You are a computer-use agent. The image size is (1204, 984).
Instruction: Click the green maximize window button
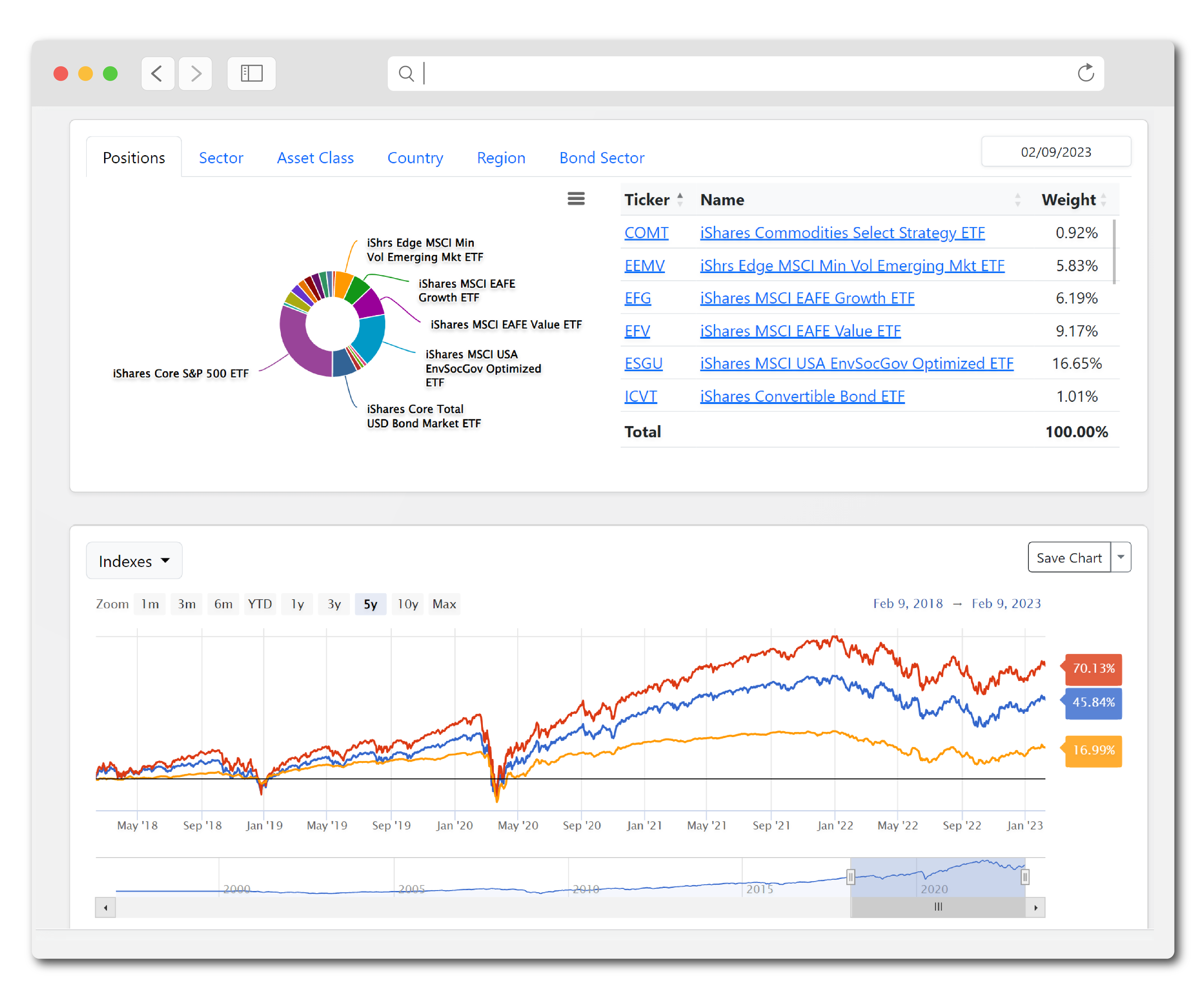(x=110, y=74)
